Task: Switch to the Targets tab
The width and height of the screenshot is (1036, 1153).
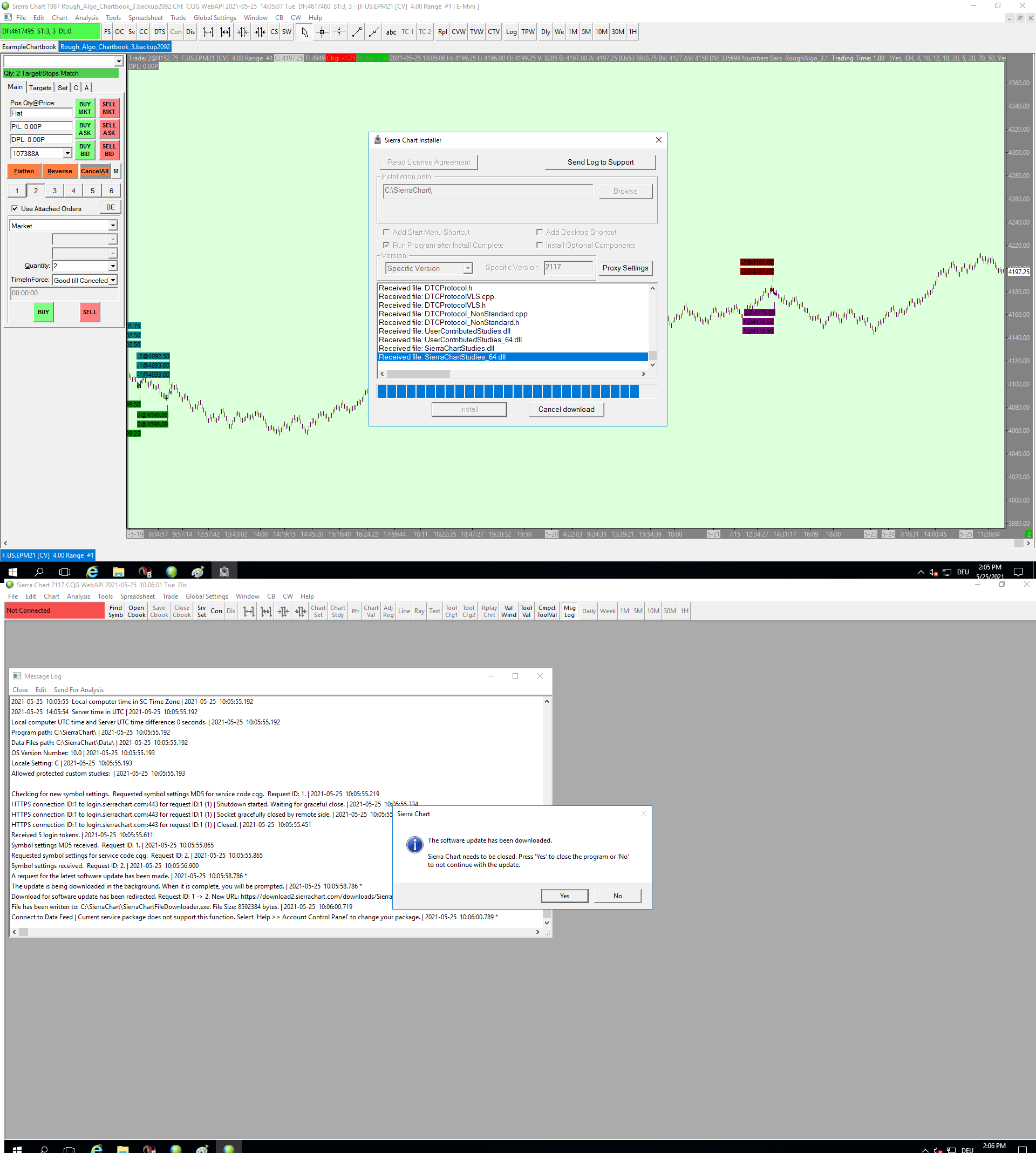Action: 40,87
